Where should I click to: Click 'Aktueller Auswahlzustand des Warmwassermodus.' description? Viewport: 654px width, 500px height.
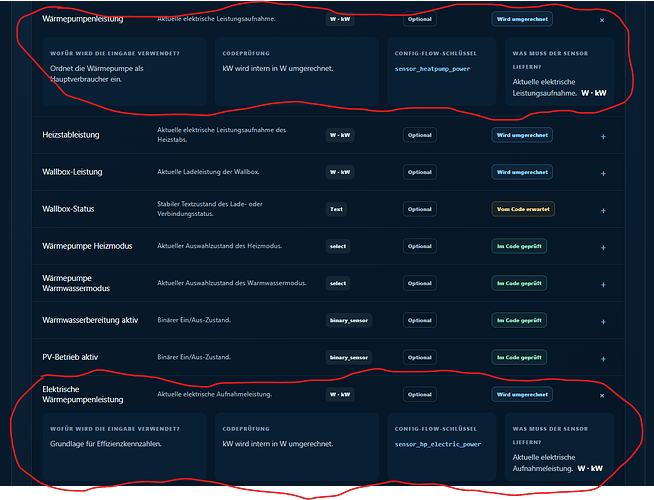tap(232, 283)
